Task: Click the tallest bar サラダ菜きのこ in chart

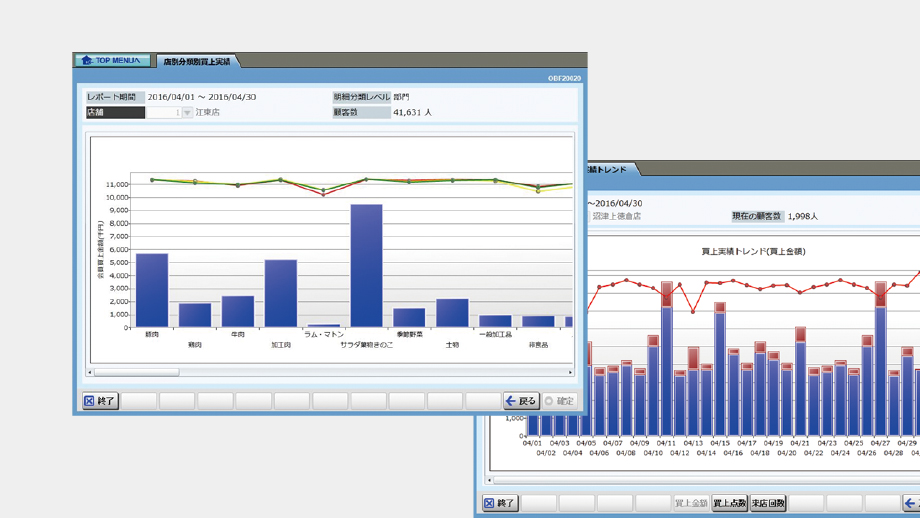Action: pyautogui.click(x=366, y=266)
